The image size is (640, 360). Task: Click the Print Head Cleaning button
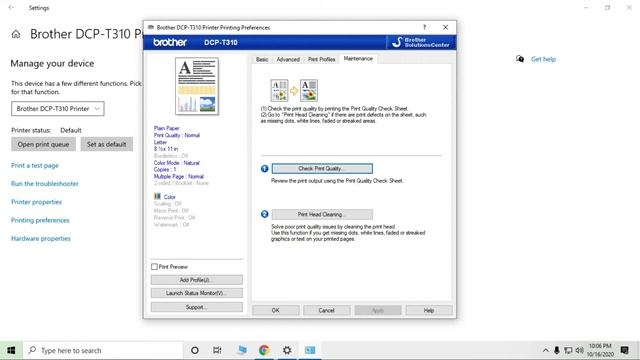pos(322,214)
